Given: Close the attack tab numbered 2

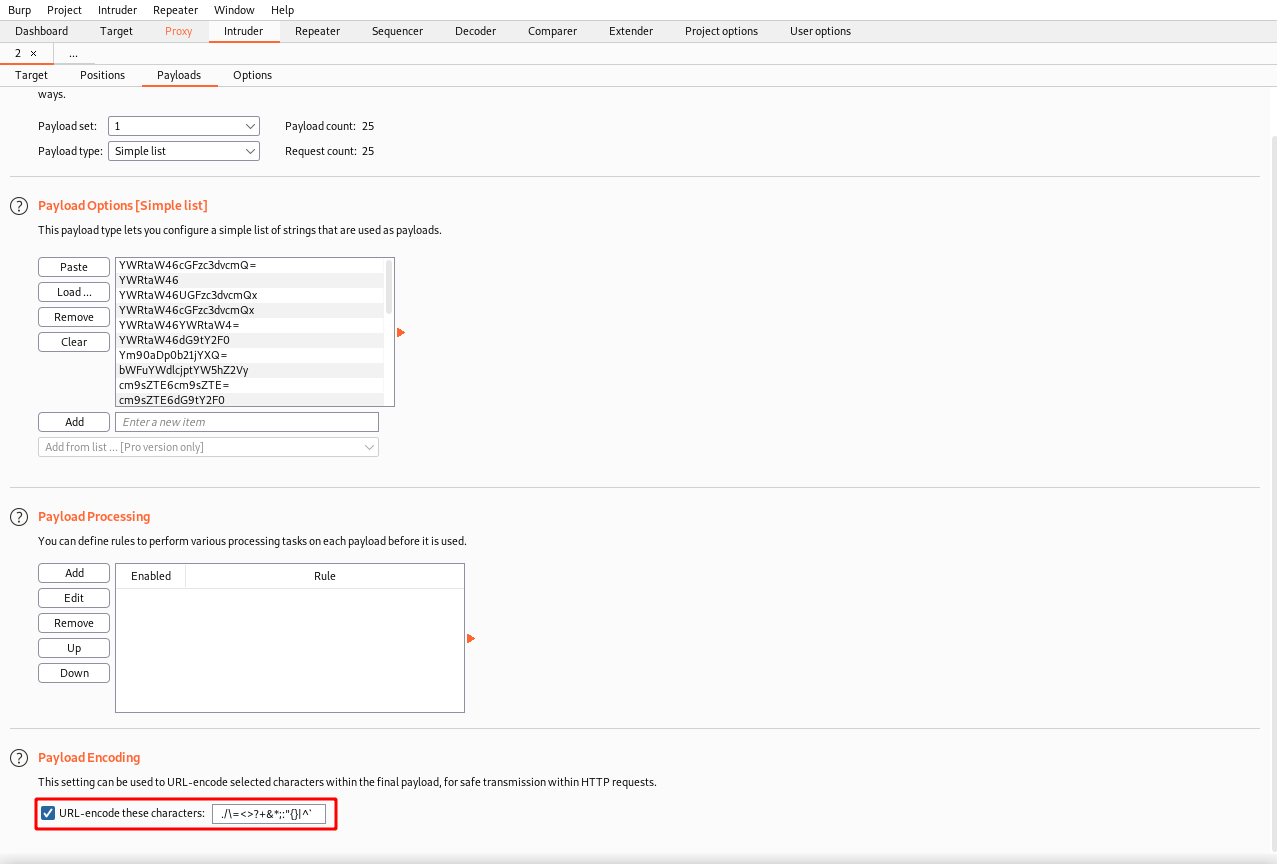Looking at the screenshot, I should click(33, 53).
